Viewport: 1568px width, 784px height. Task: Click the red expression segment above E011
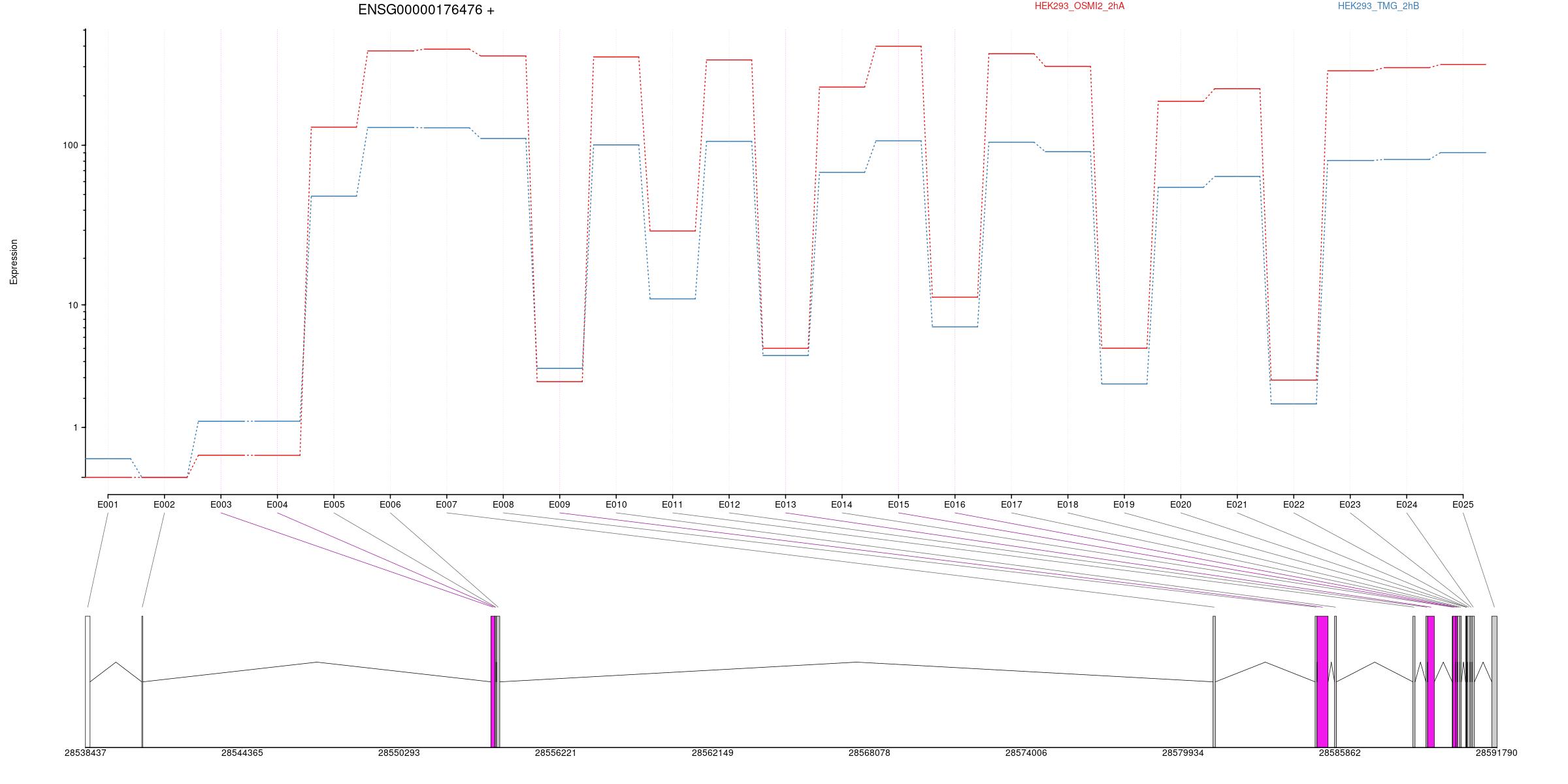click(x=672, y=231)
